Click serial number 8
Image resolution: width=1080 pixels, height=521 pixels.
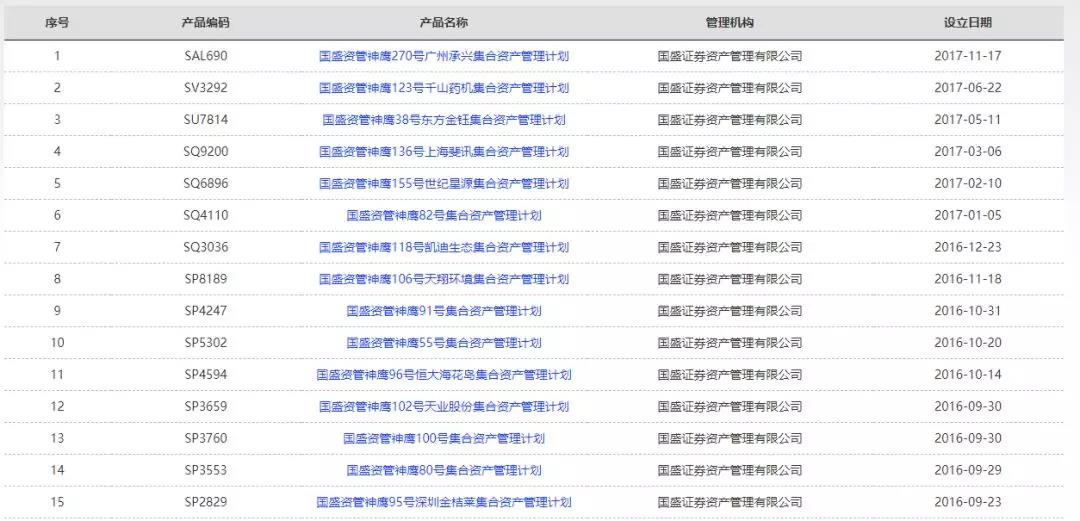57,279
